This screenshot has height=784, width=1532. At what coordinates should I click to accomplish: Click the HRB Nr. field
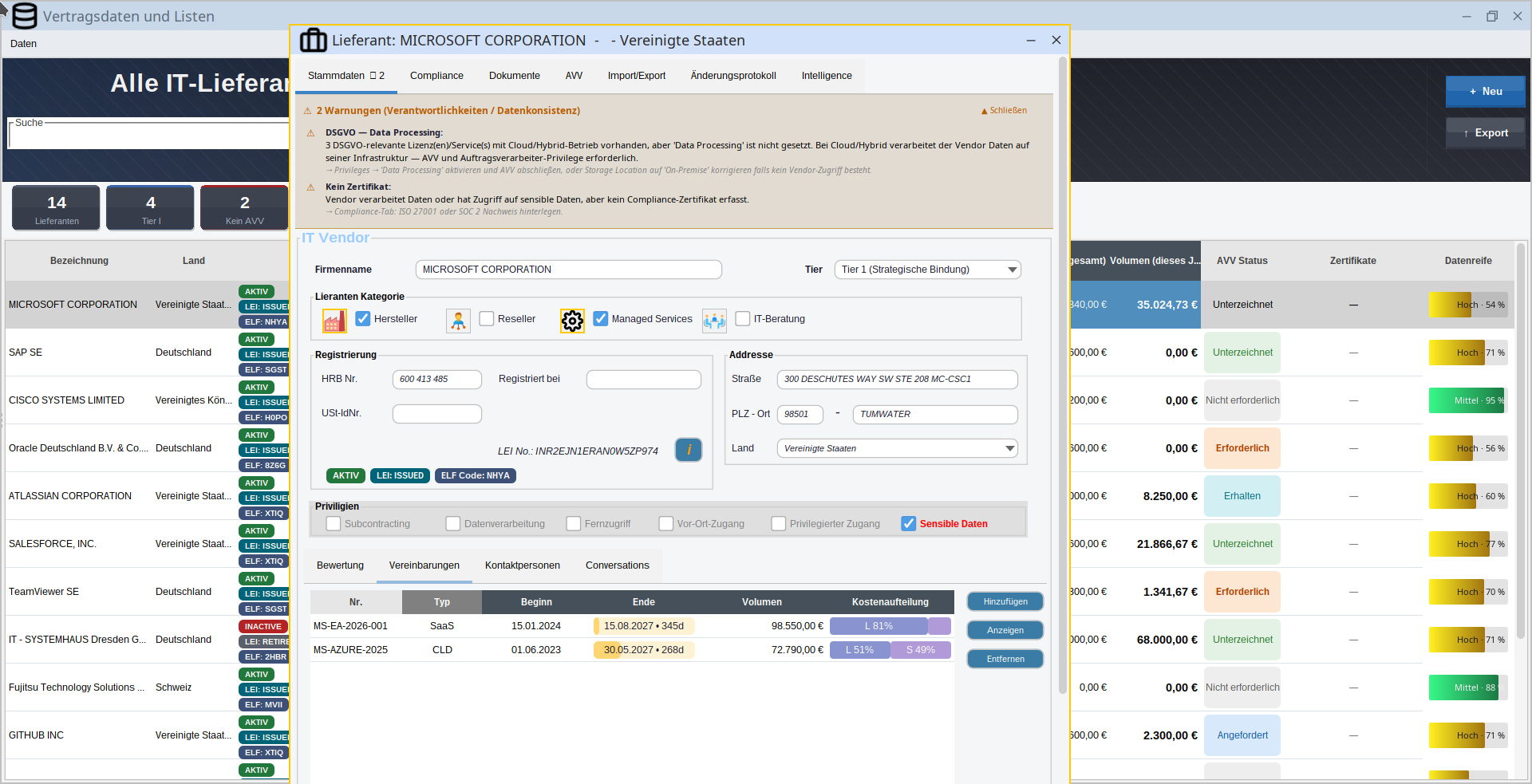pyautogui.click(x=437, y=380)
